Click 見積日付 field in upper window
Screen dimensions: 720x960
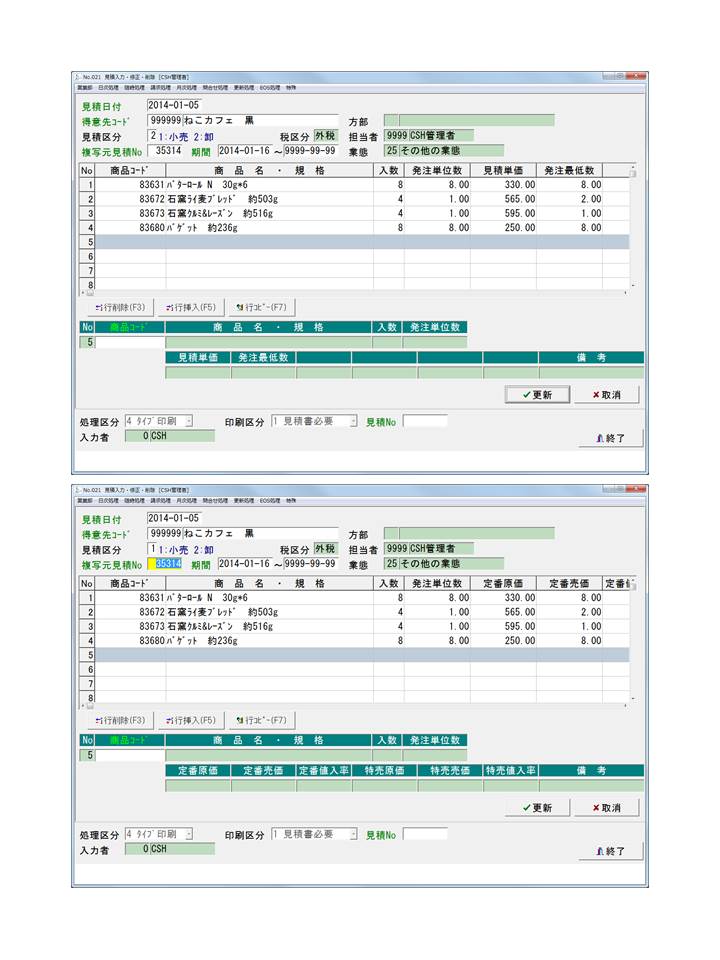pyautogui.click(x=174, y=105)
